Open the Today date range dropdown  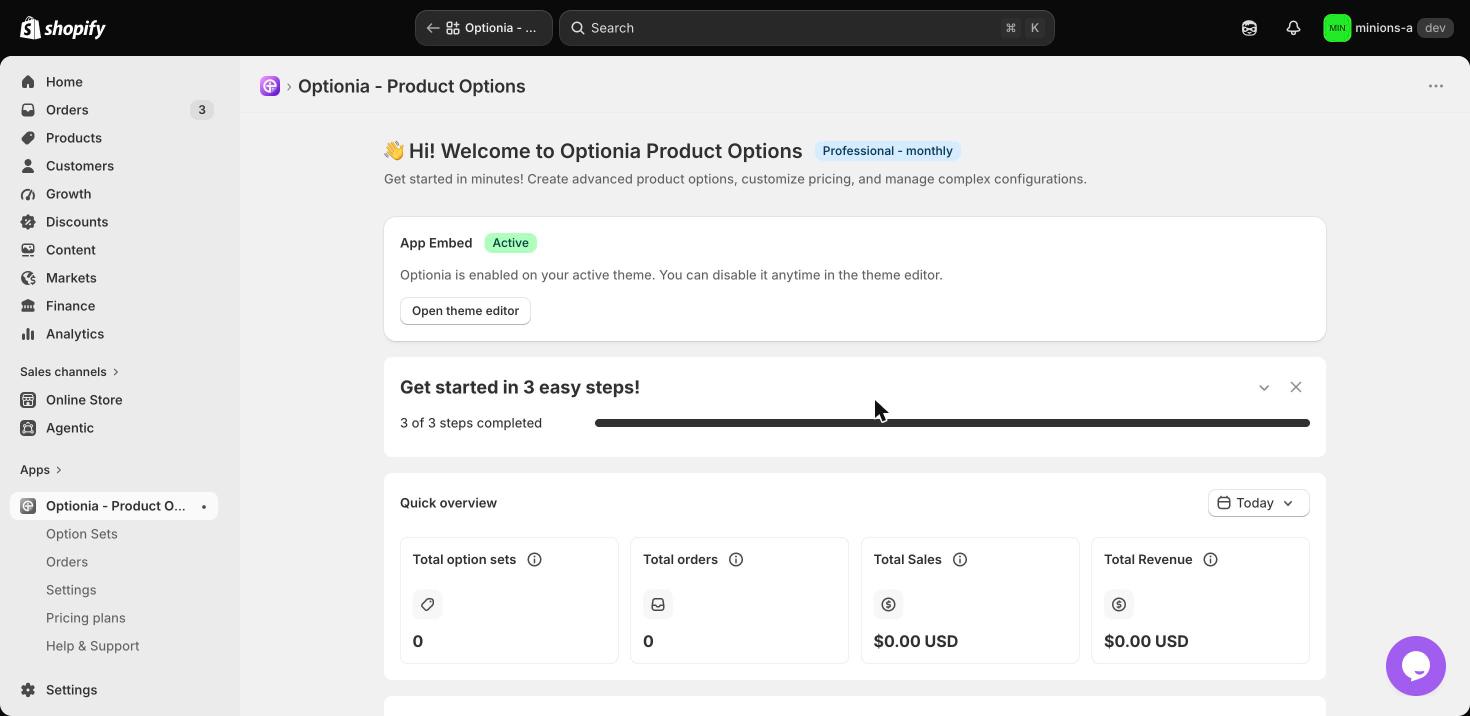pos(1258,503)
